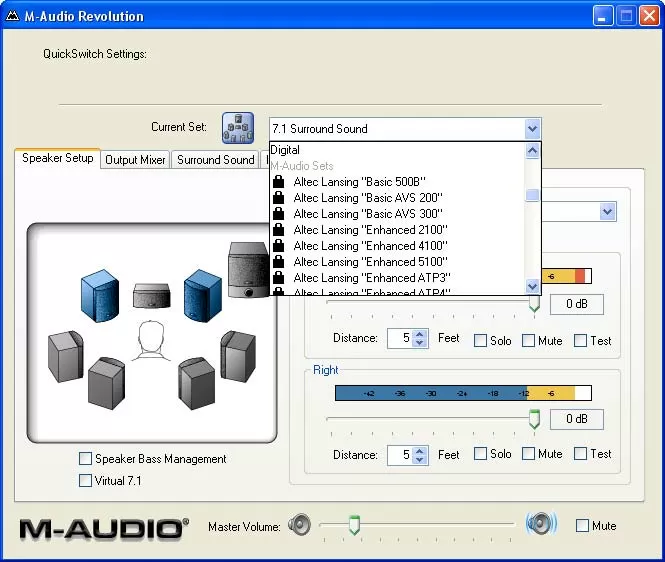Click the Right channel Distance value field
This screenshot has width=665, height=562.
tap(400, 455)
